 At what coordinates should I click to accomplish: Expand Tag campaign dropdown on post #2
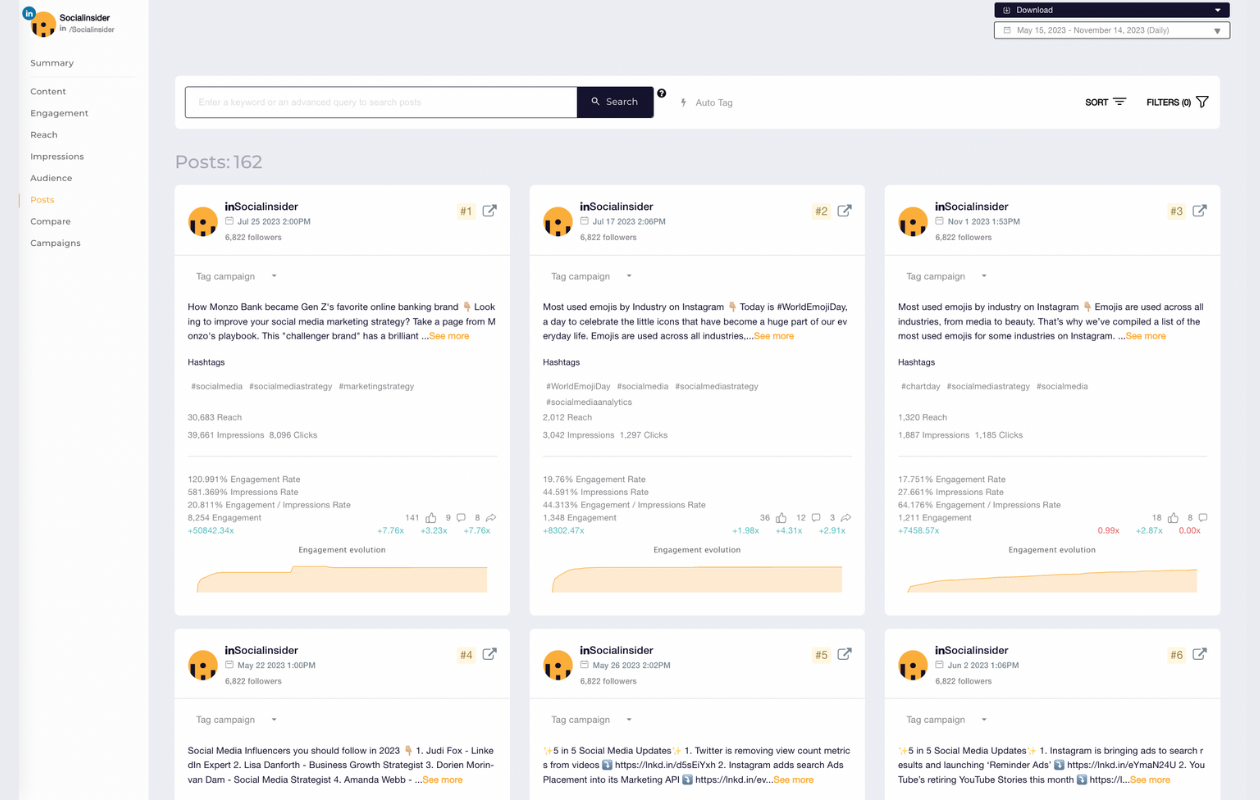pos(592,276)
